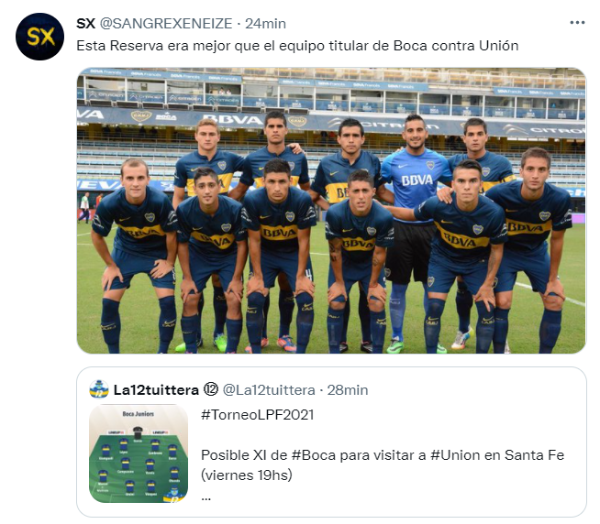Expand the truncated quoted tweet ellipsis
The image size is (600, 524).
pos(206,497)
